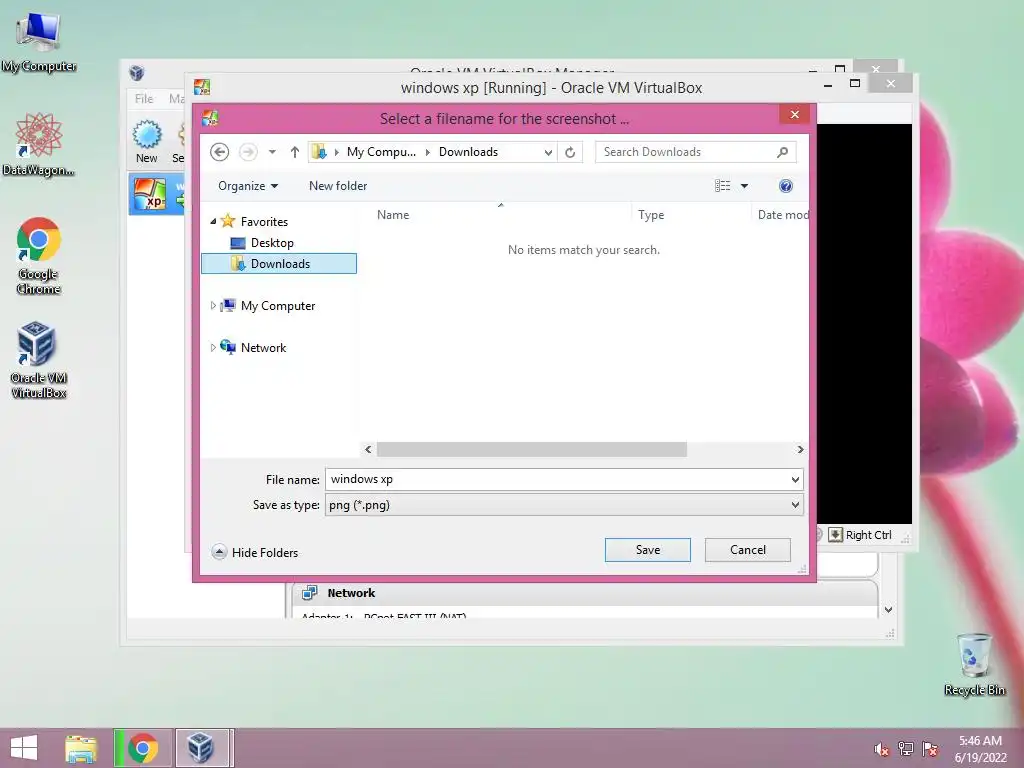Go up one folder level
The image size is (1024, 768).
(x=295, y=152)
